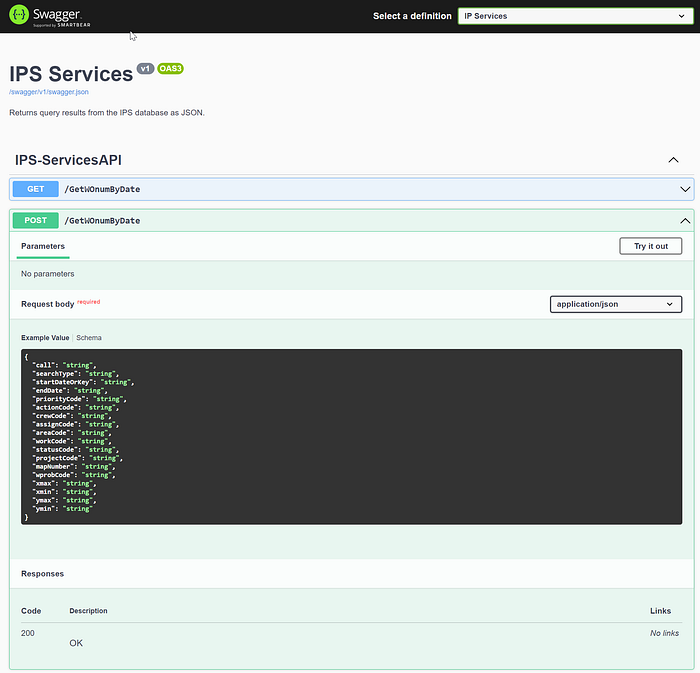Click the Responses heading

click(42, 574)
